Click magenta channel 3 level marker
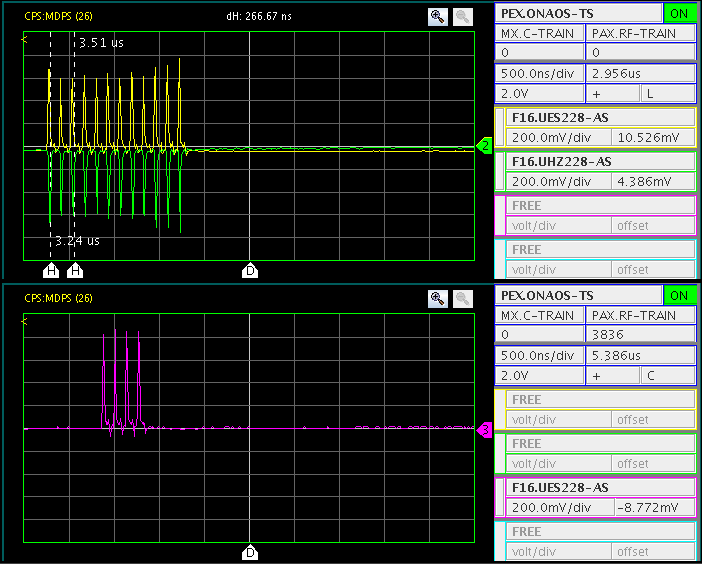 pos(484,430)
